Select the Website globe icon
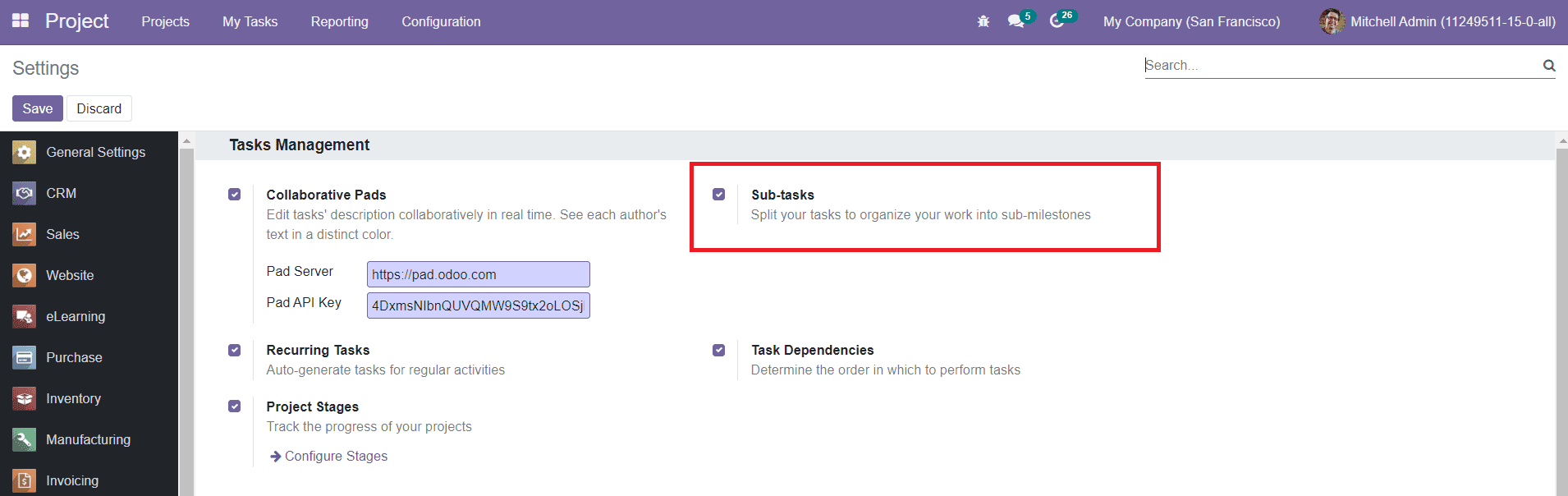 [25, 275]
